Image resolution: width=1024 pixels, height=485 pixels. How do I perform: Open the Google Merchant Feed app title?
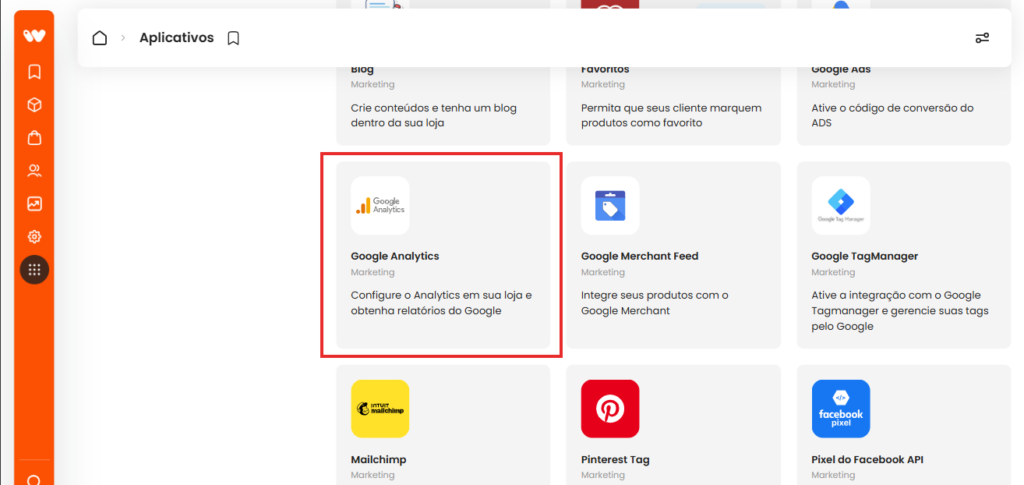point(640,256)
